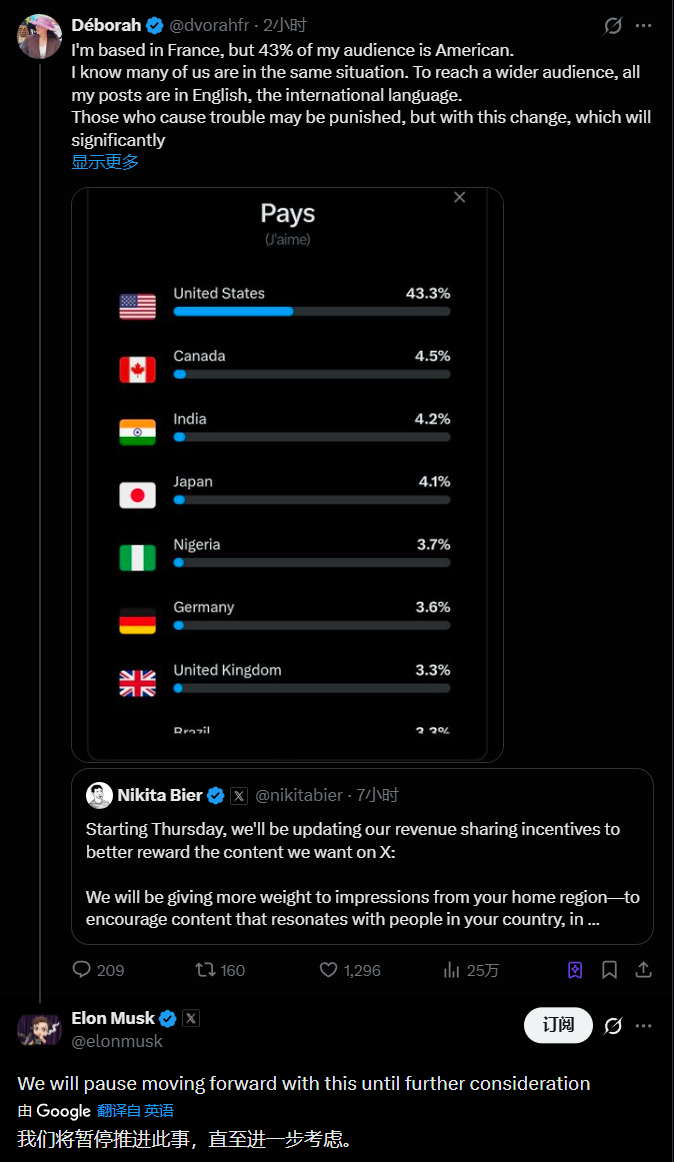Close the Pays chart with X button
674x1162 pixels.
[460, 197]
